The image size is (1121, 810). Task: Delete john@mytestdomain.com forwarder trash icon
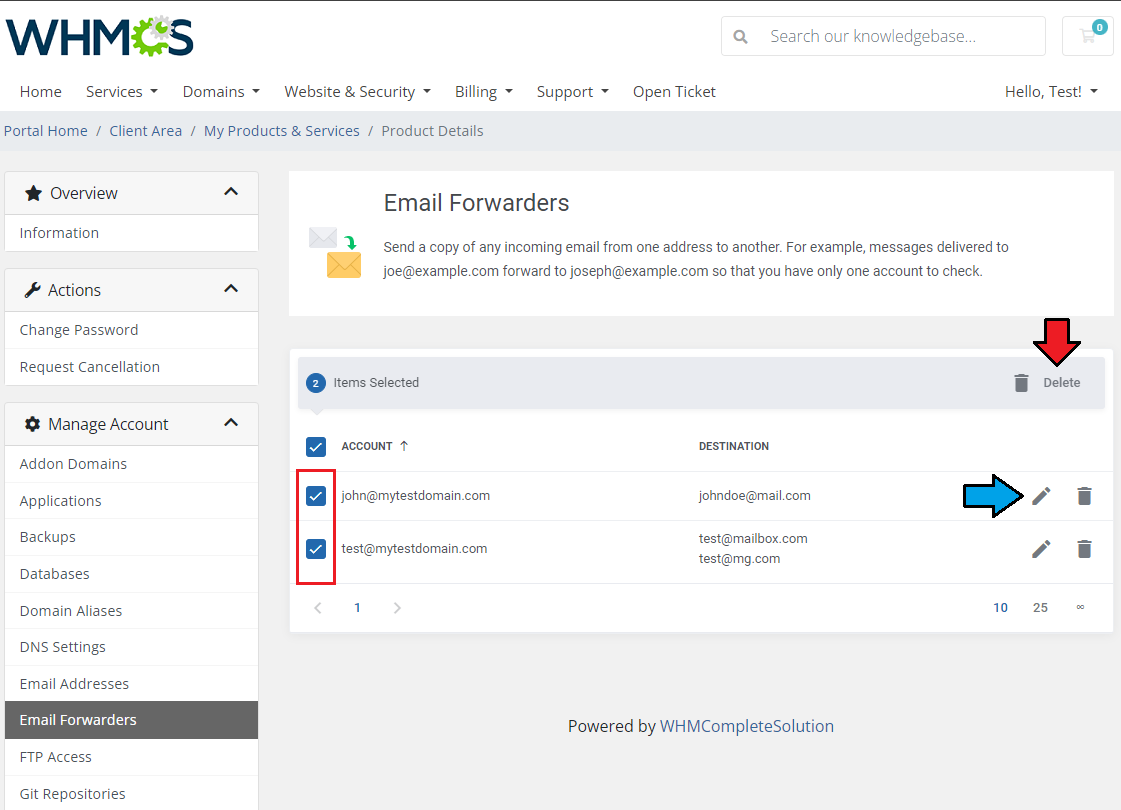[1085, 495]
